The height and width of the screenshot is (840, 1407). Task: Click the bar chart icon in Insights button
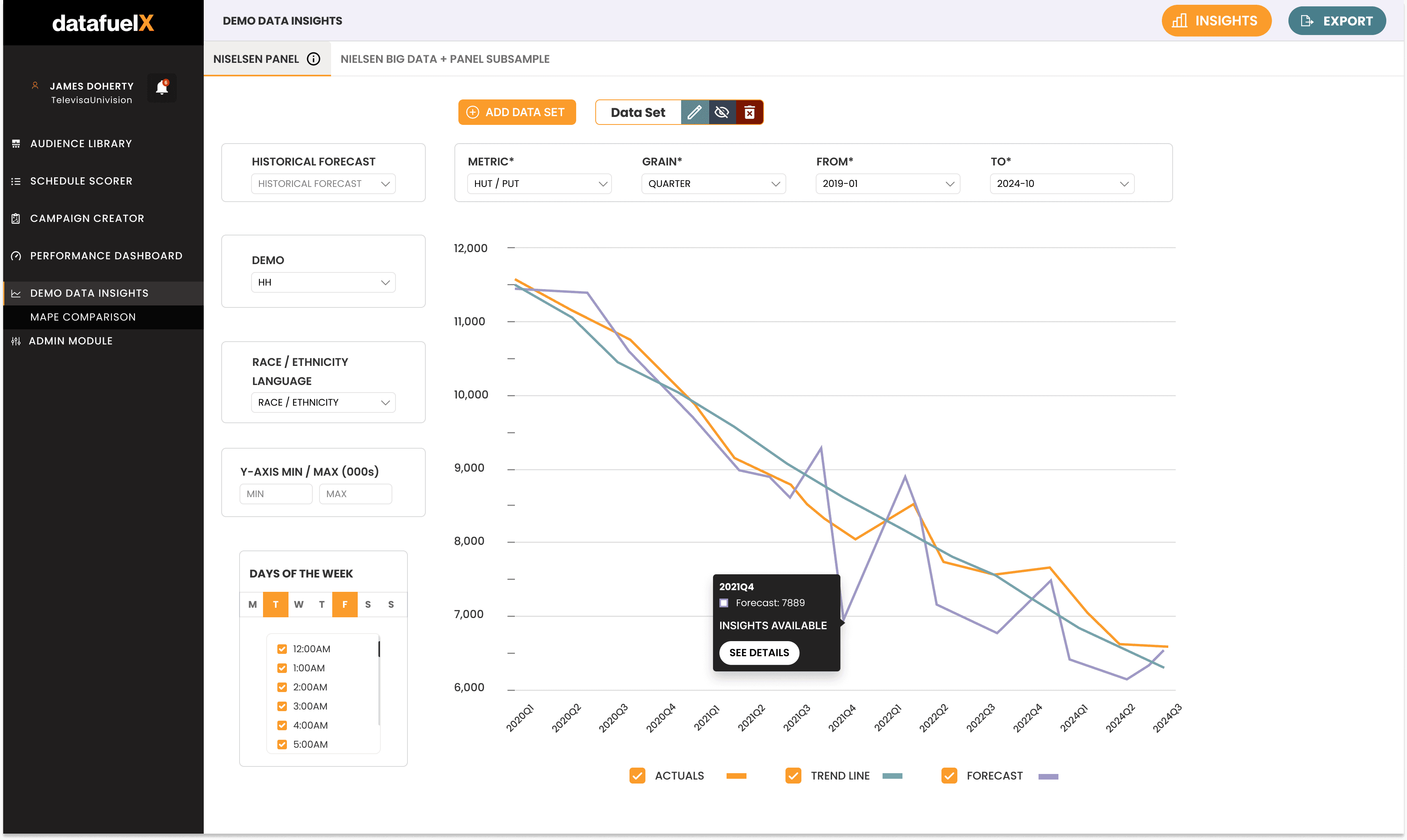[x=1179, y=21]
